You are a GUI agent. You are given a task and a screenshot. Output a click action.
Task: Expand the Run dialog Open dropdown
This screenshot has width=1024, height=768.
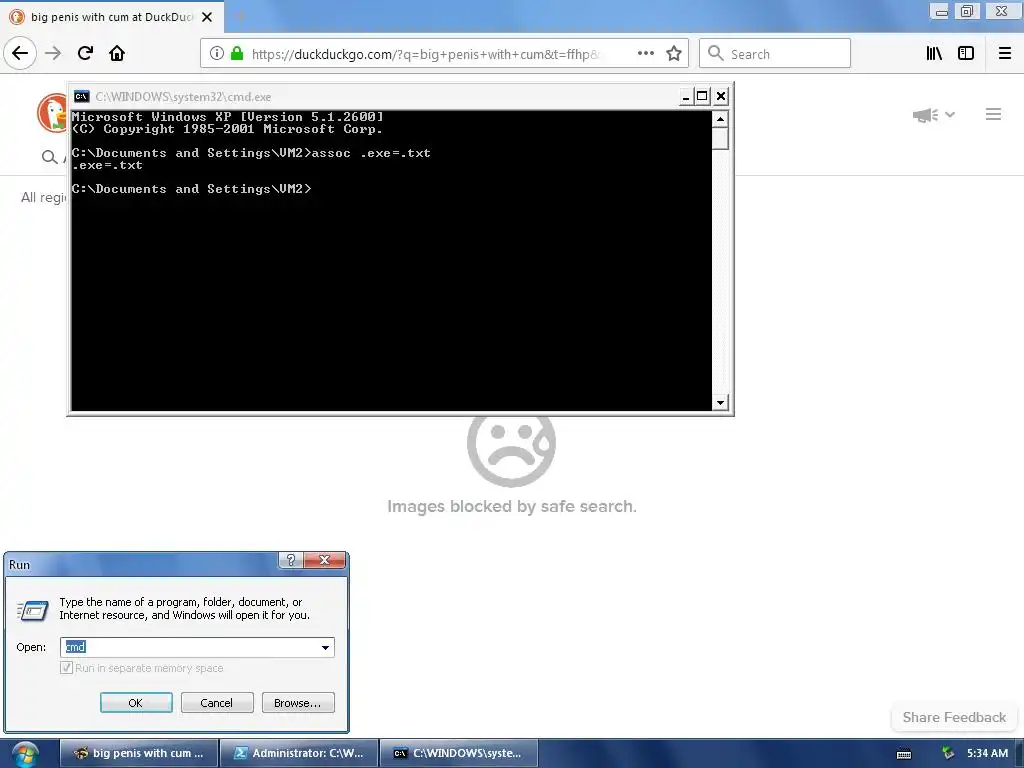tap(325, 647)
